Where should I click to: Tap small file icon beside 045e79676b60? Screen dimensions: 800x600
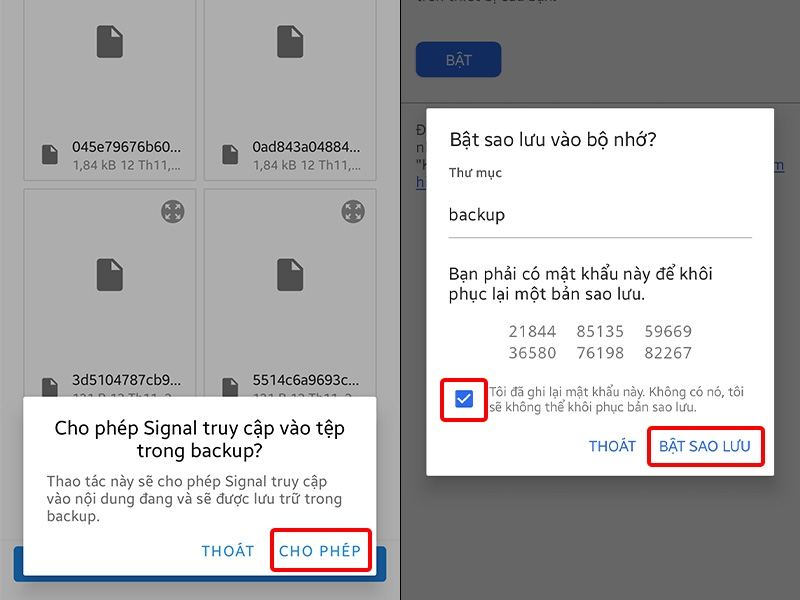pos(49,155)
